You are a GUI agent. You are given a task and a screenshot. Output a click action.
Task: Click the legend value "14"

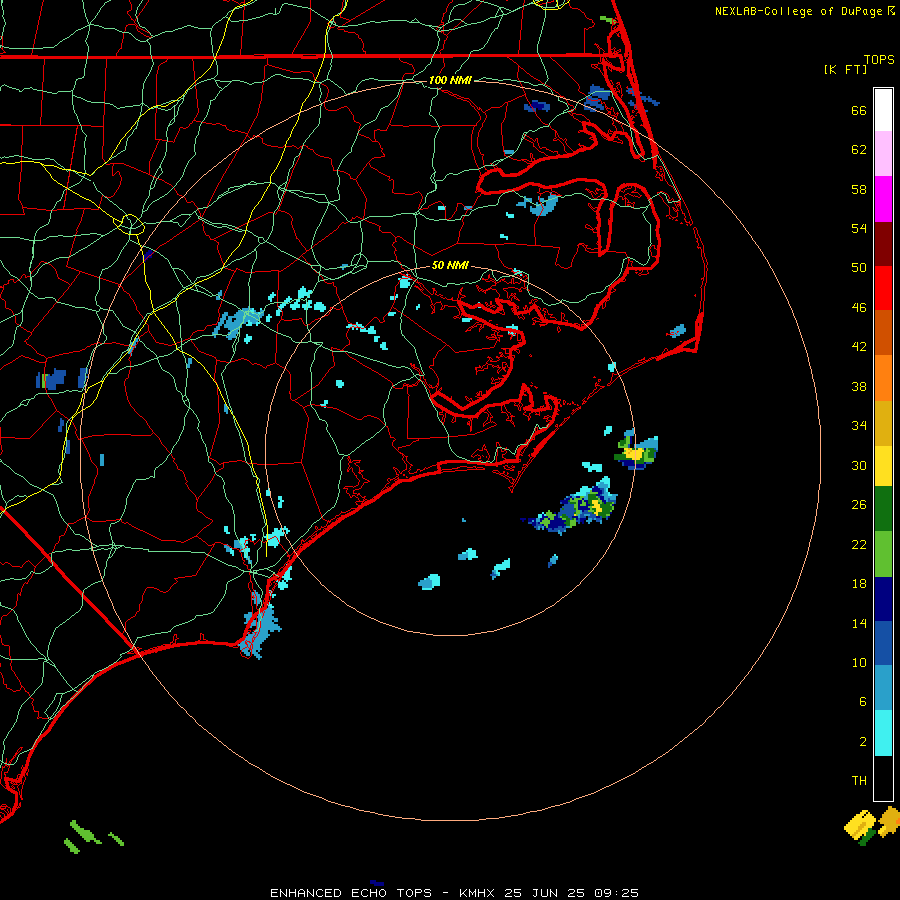(x=859, y=623)
